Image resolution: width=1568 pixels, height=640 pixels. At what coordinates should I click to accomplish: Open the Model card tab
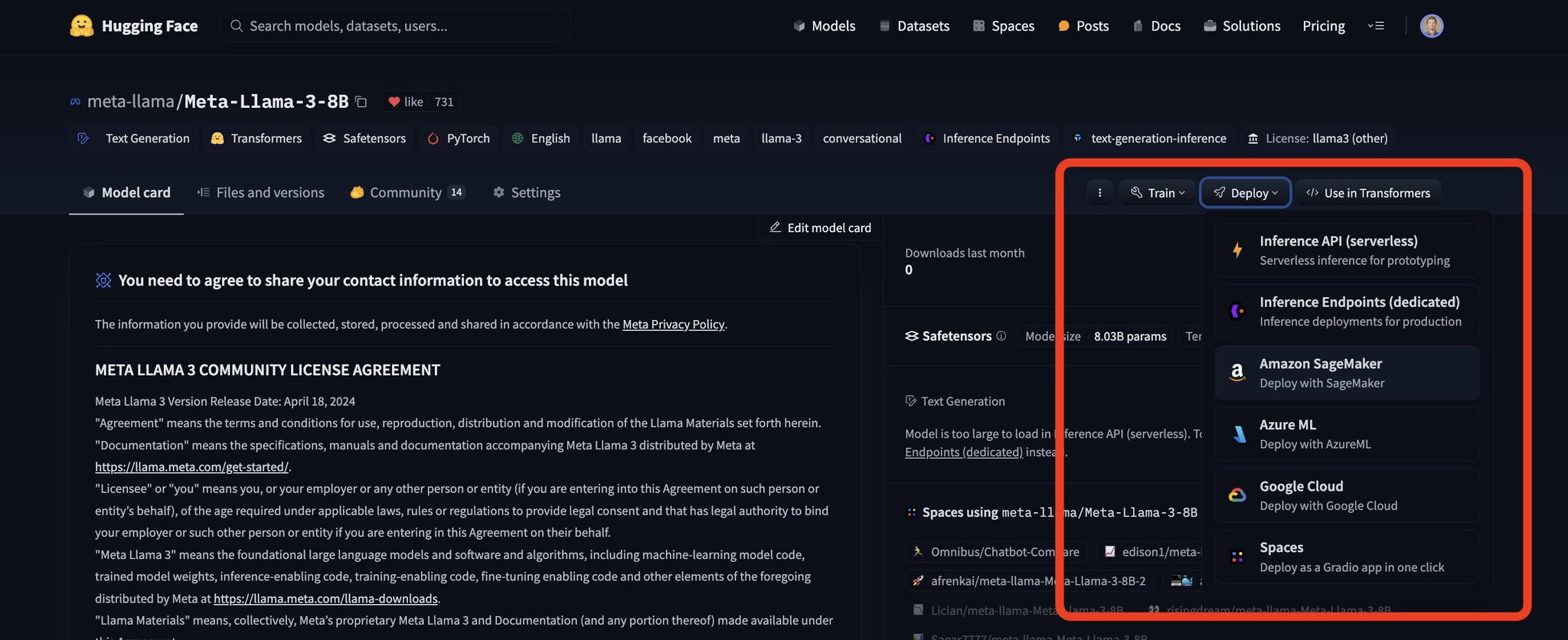126,193
